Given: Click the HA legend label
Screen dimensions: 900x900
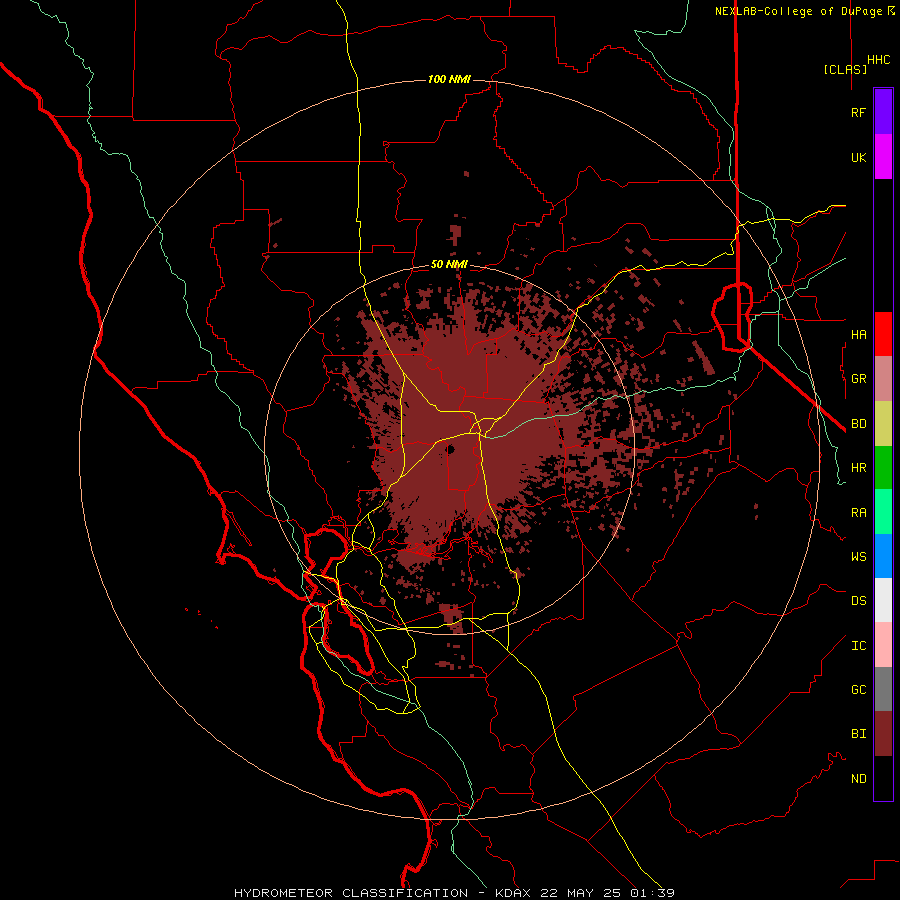Looking at the screenshot, I should (858, 335).
